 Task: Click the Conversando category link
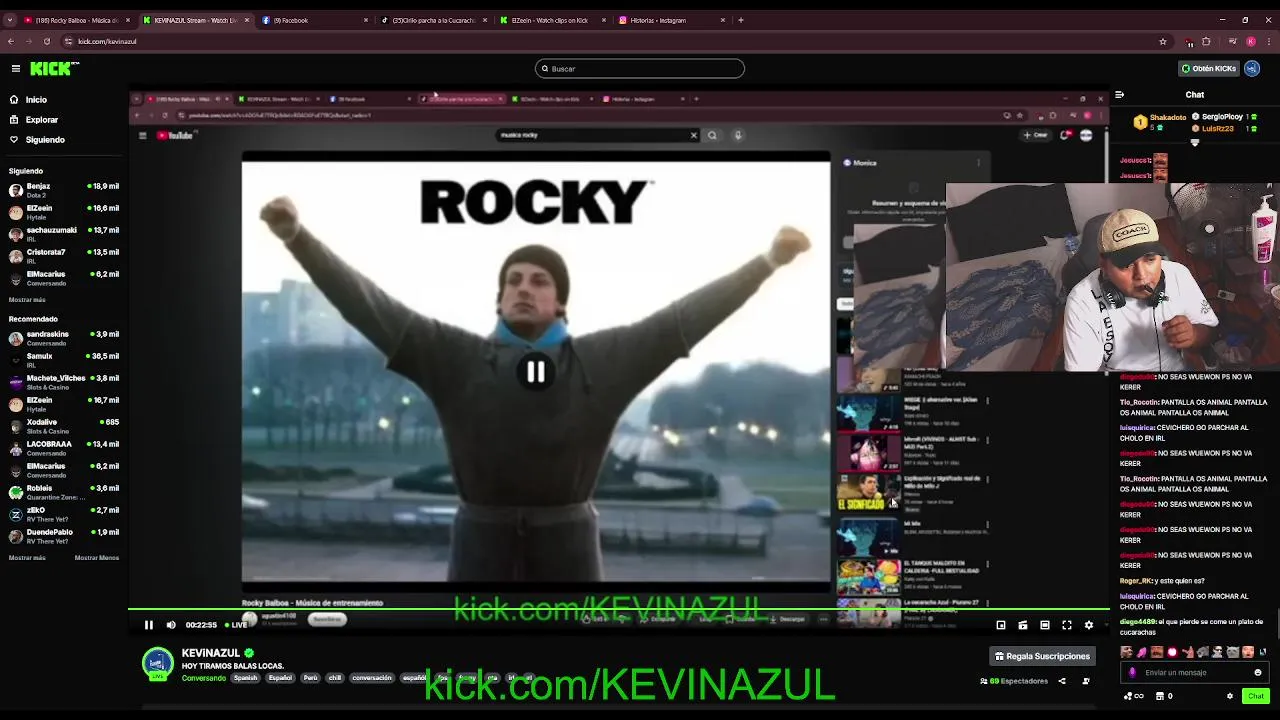[x=204, y=678]
